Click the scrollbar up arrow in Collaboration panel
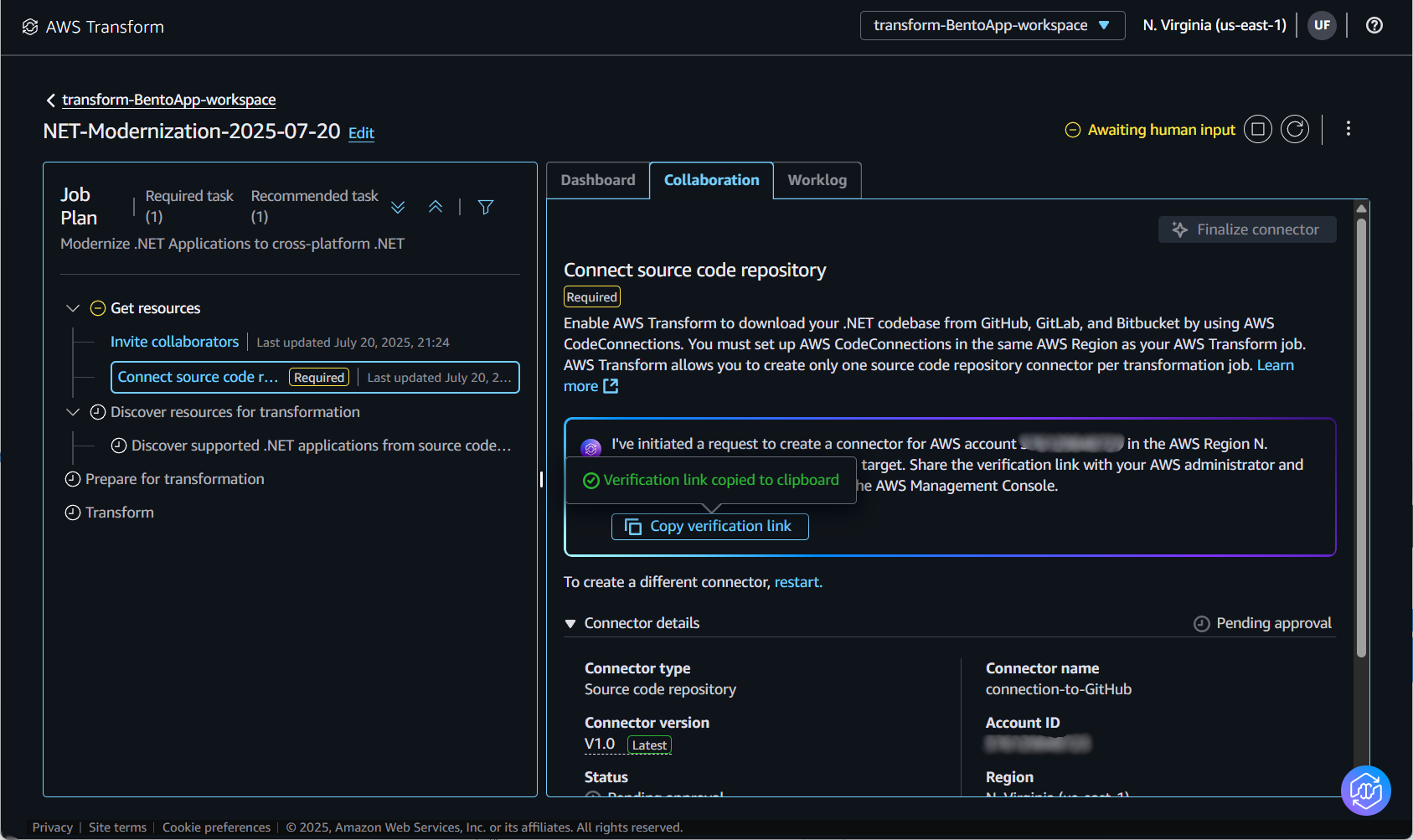Viewport: 1413px width, 840px height. coord(1361,209)
